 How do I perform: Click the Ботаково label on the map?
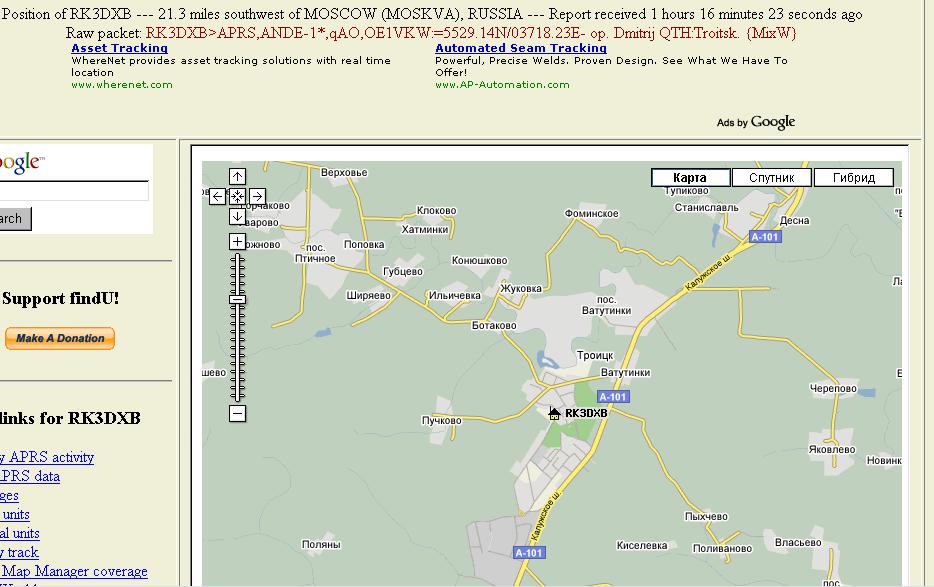(x=494, y=325)
